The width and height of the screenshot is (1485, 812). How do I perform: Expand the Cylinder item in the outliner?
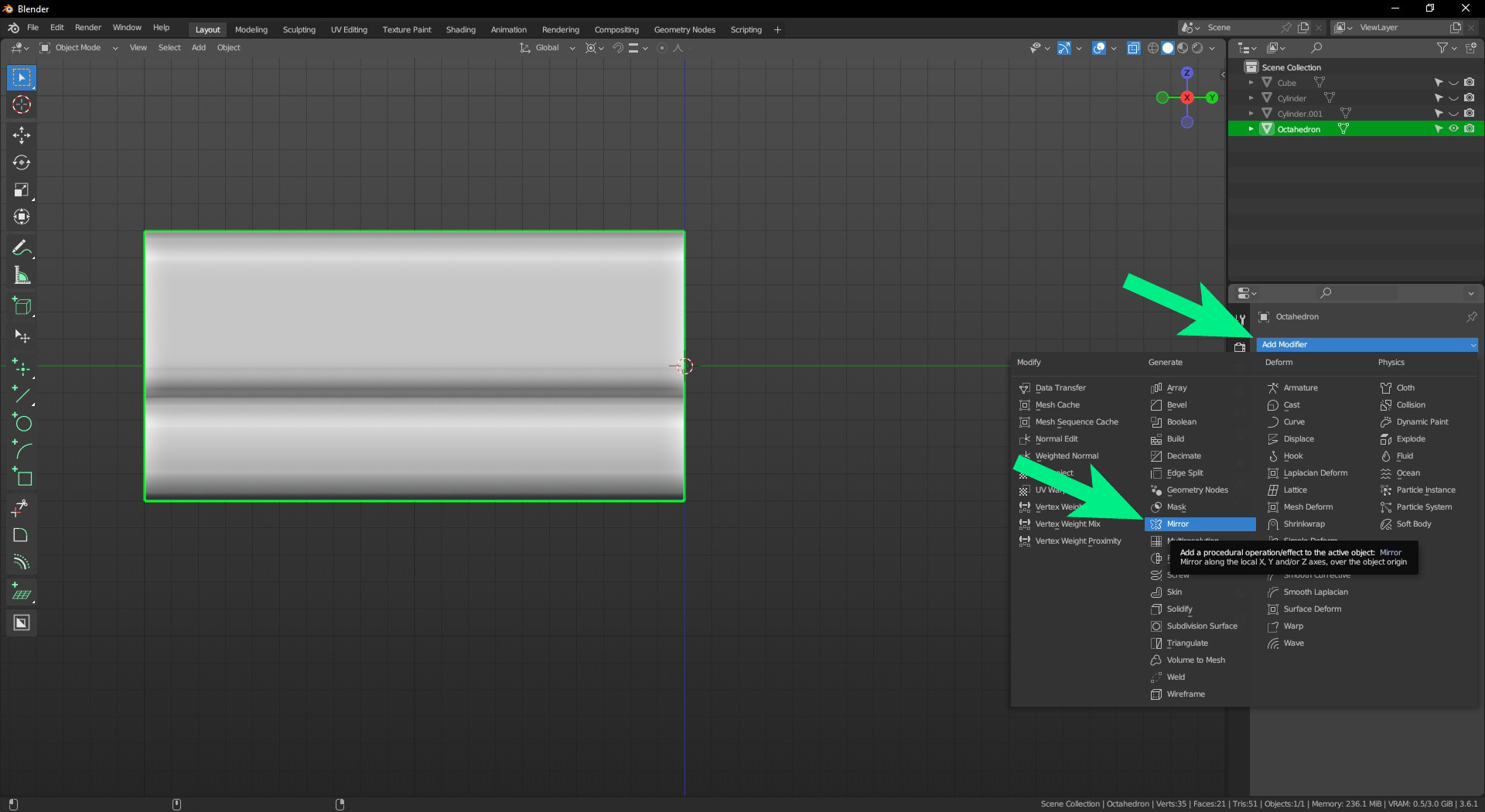click(1251, 98)
